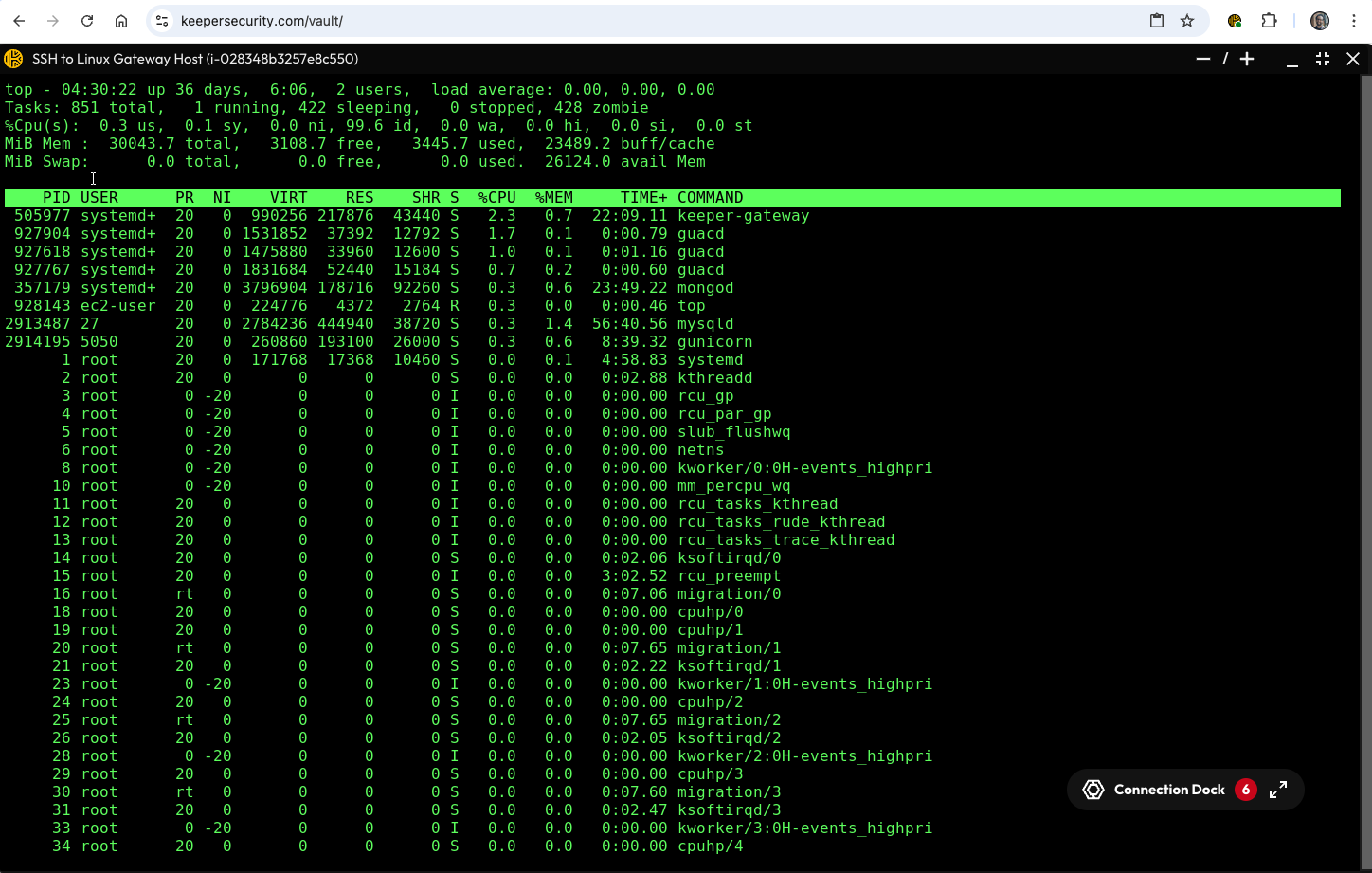
Task: Open the Keeper browser extension icon
Action: (1235, 21)
